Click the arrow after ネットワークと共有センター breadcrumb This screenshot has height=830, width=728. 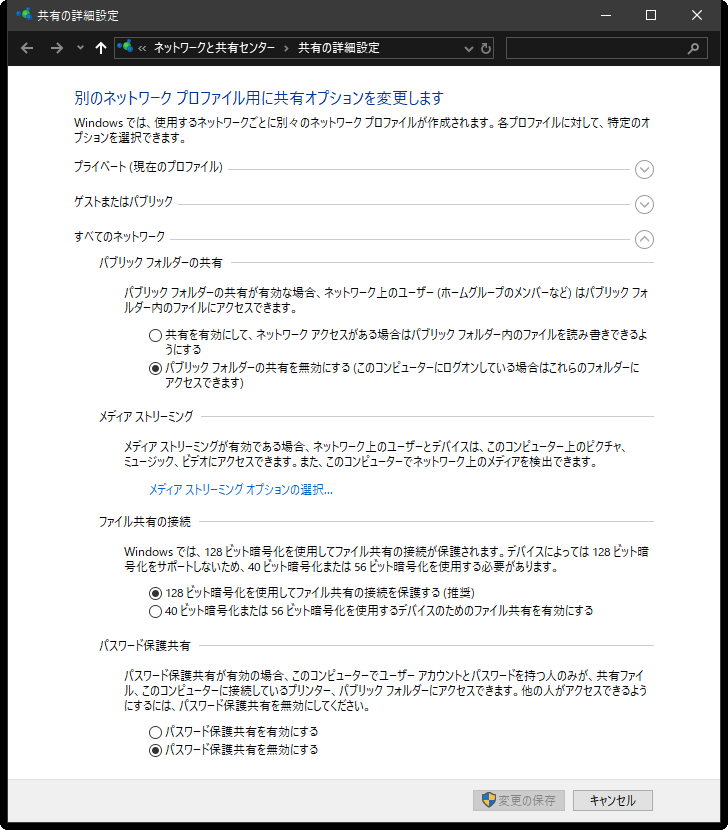[x=286, y=48]
